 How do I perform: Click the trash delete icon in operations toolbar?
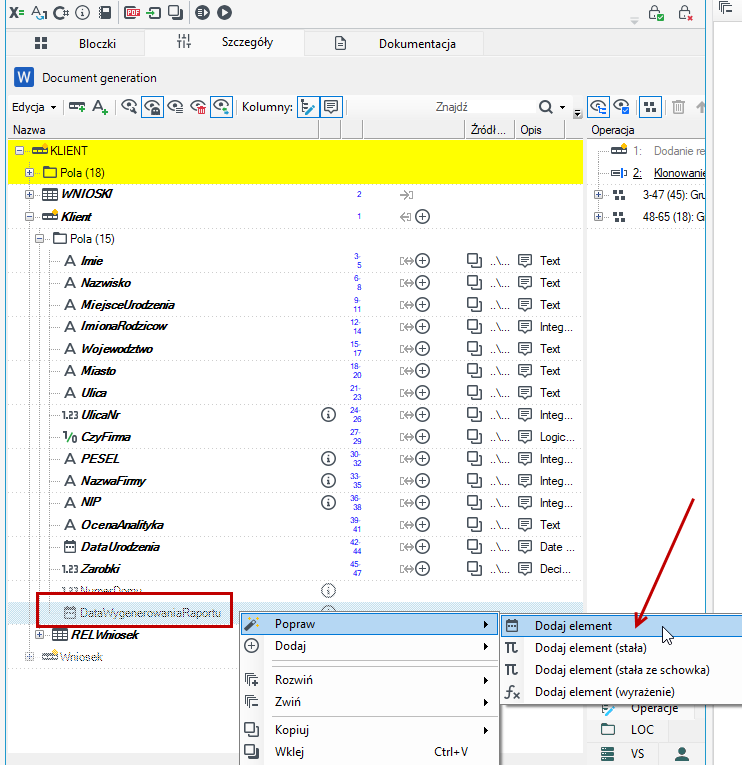click(679, 107)
